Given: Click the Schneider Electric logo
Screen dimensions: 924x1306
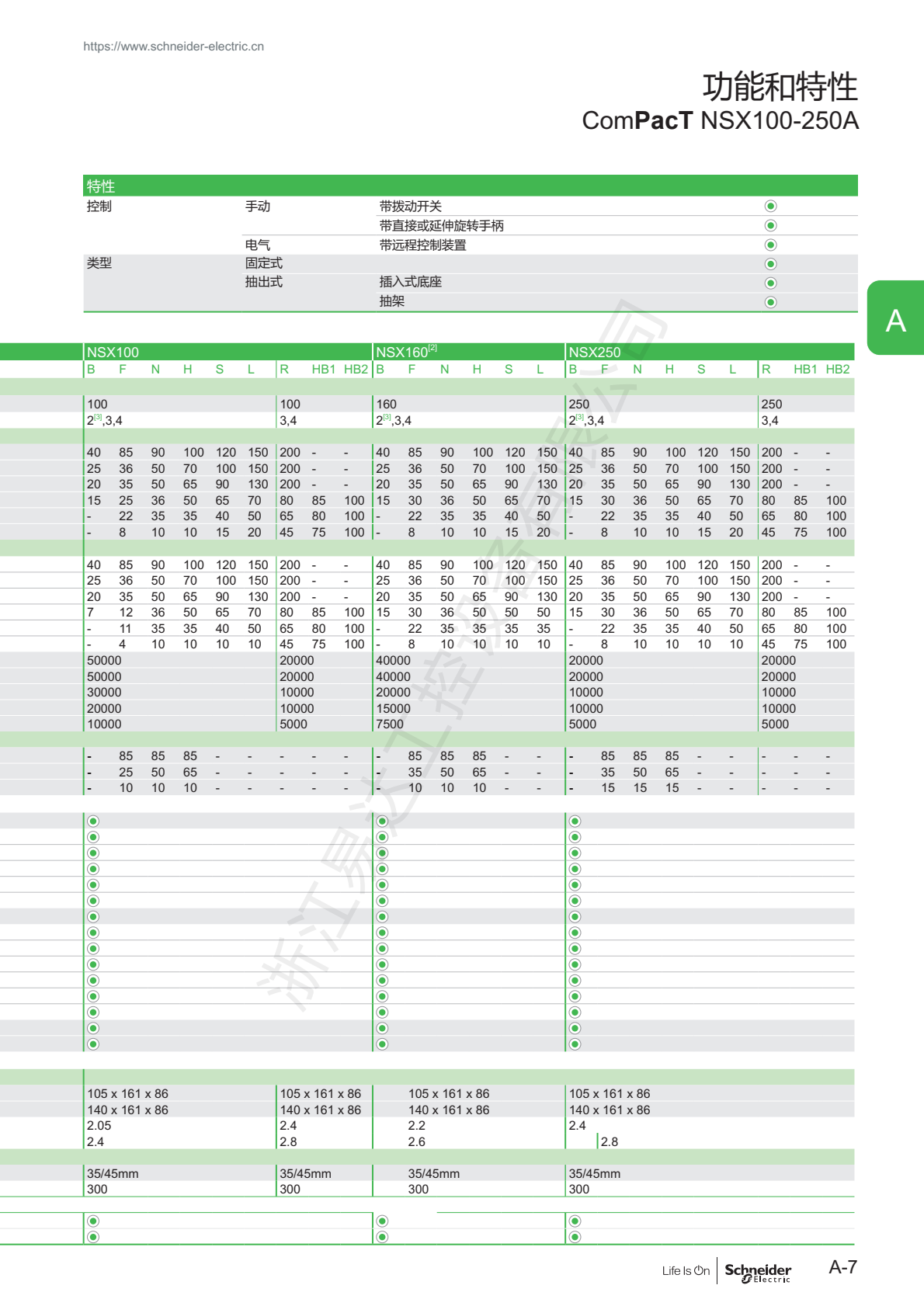Looking at the screenshot, I should 757,1272.
